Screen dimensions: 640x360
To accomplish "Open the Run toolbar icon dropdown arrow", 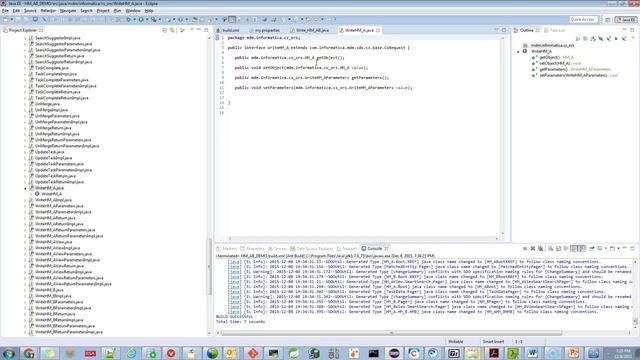I will (147, 19).
